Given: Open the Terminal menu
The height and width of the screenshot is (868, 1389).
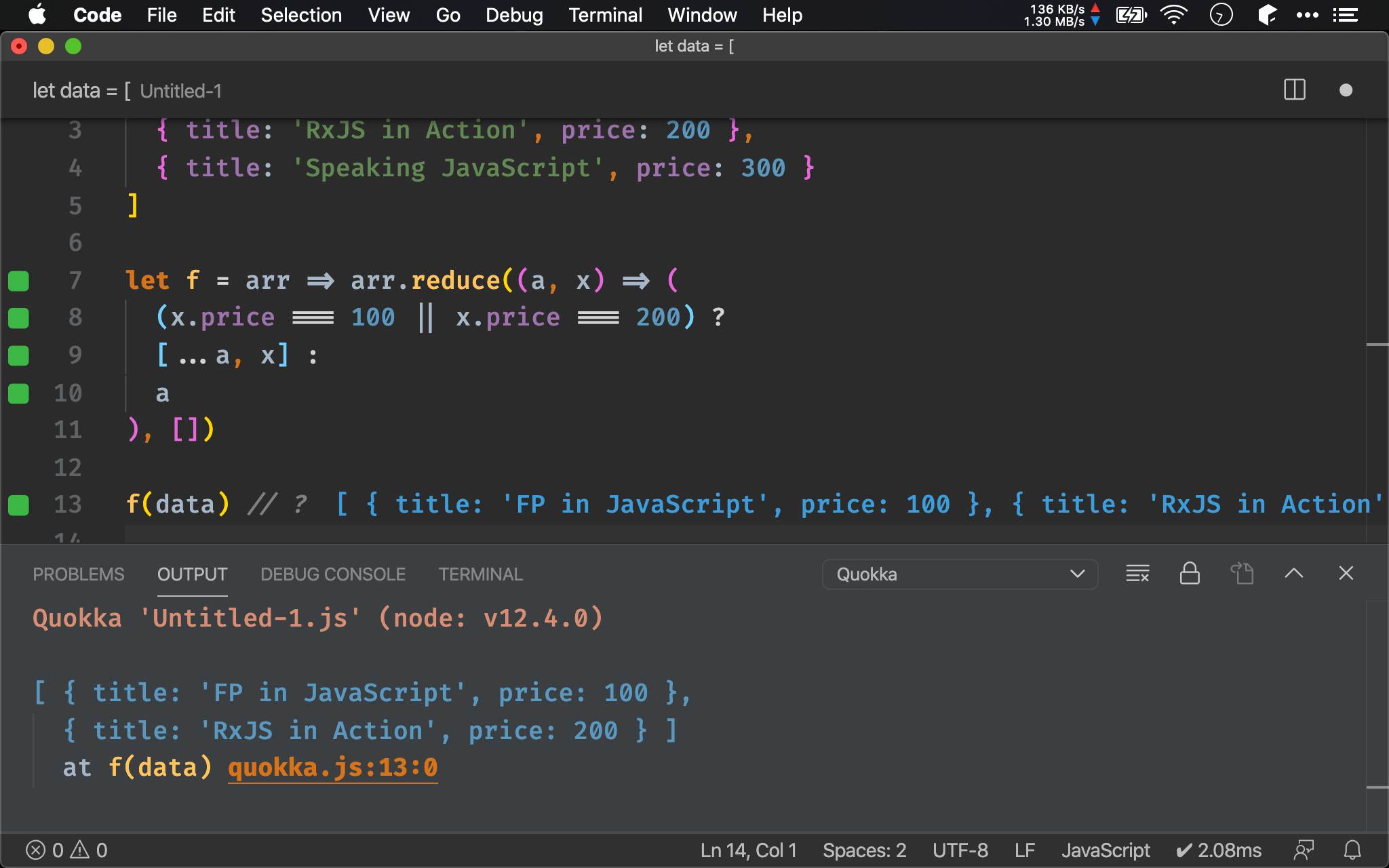Looking at the screenshot, I should pyautogui.click(x=605, y=15).
